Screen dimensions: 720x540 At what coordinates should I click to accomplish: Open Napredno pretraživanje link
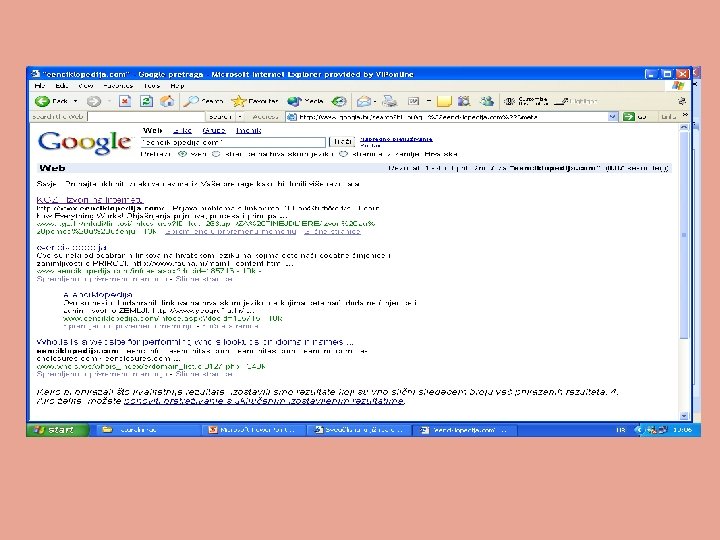pos(396,139)
